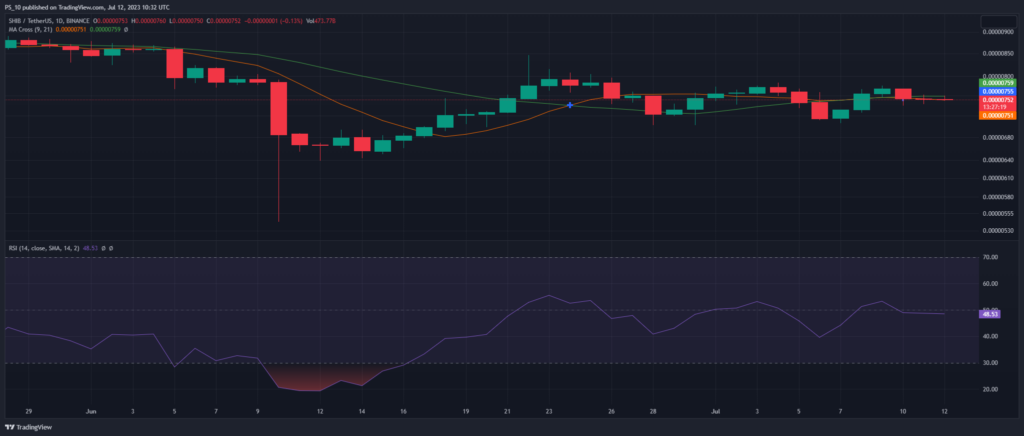Click the SHIB / TetherUS symbol title
Image resolution: width=1024 pixels, height=436 pixels.
pyautogui.click(x=32, y=20)
